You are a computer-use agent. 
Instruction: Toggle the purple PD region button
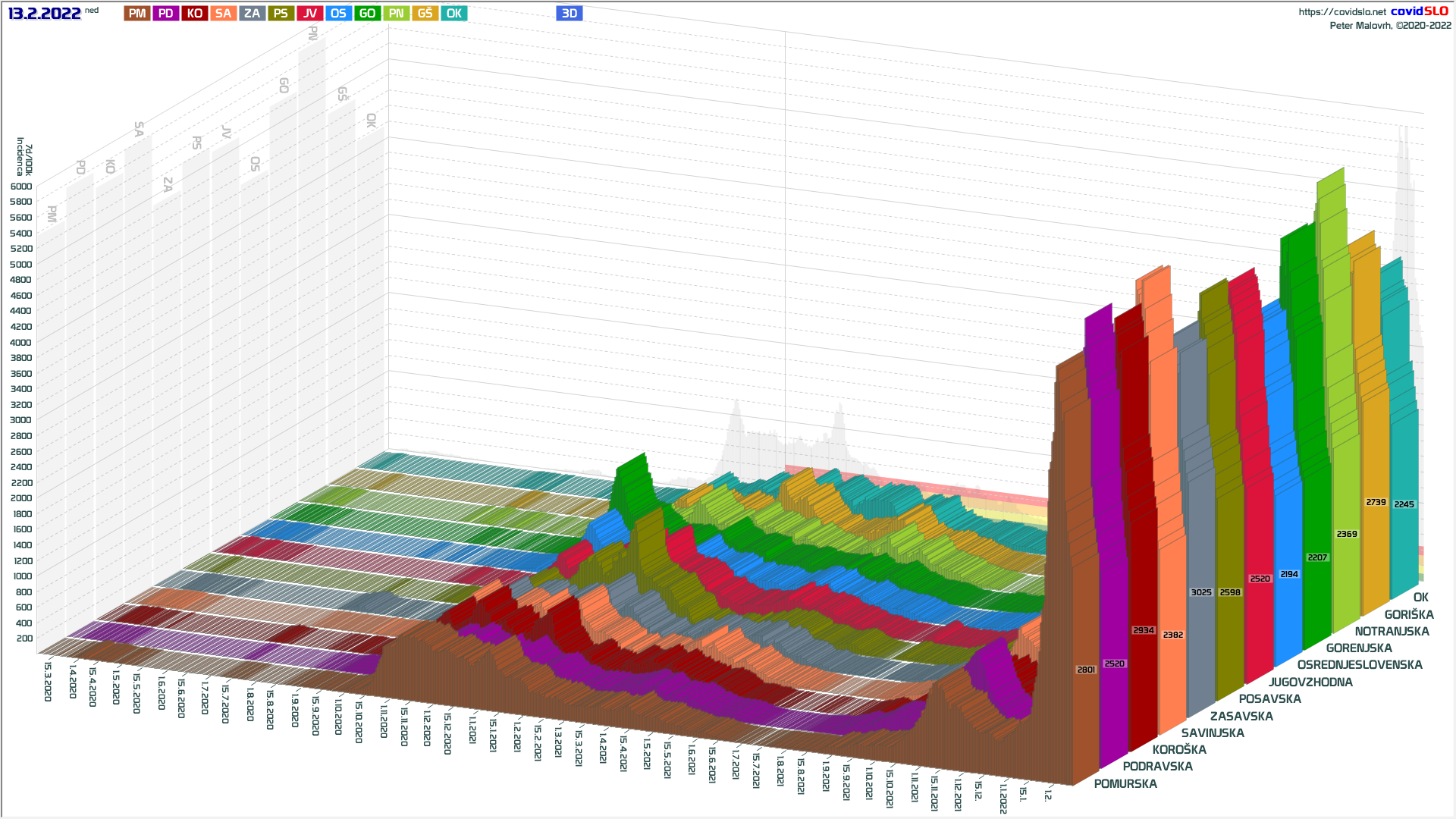(x=165, y=13)
